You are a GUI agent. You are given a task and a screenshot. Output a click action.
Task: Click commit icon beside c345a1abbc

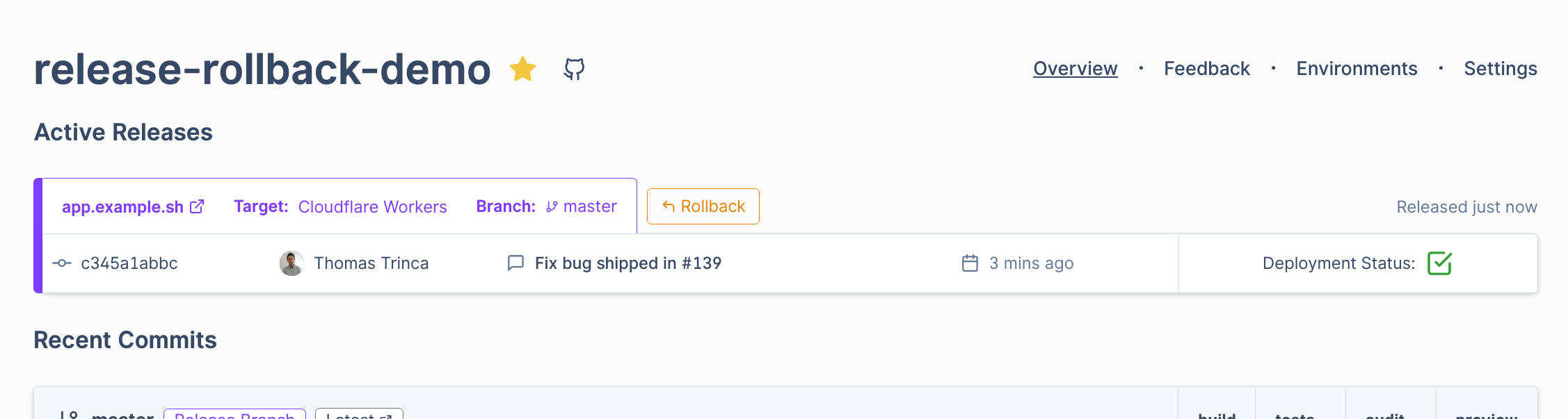tap(62, 263)
